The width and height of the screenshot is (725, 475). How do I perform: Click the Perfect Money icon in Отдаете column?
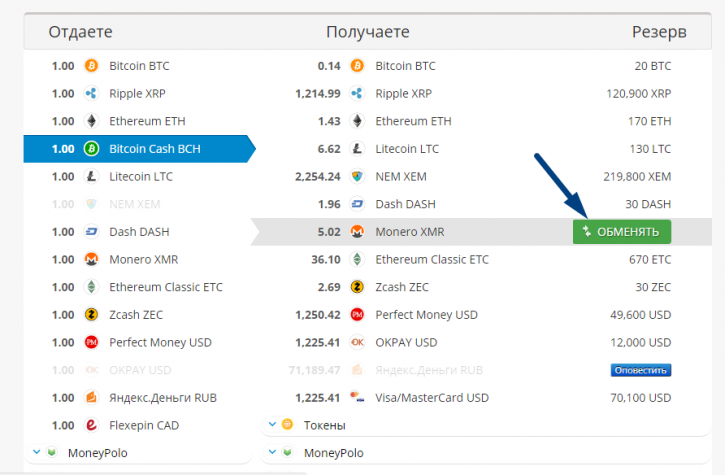(91, 343)
